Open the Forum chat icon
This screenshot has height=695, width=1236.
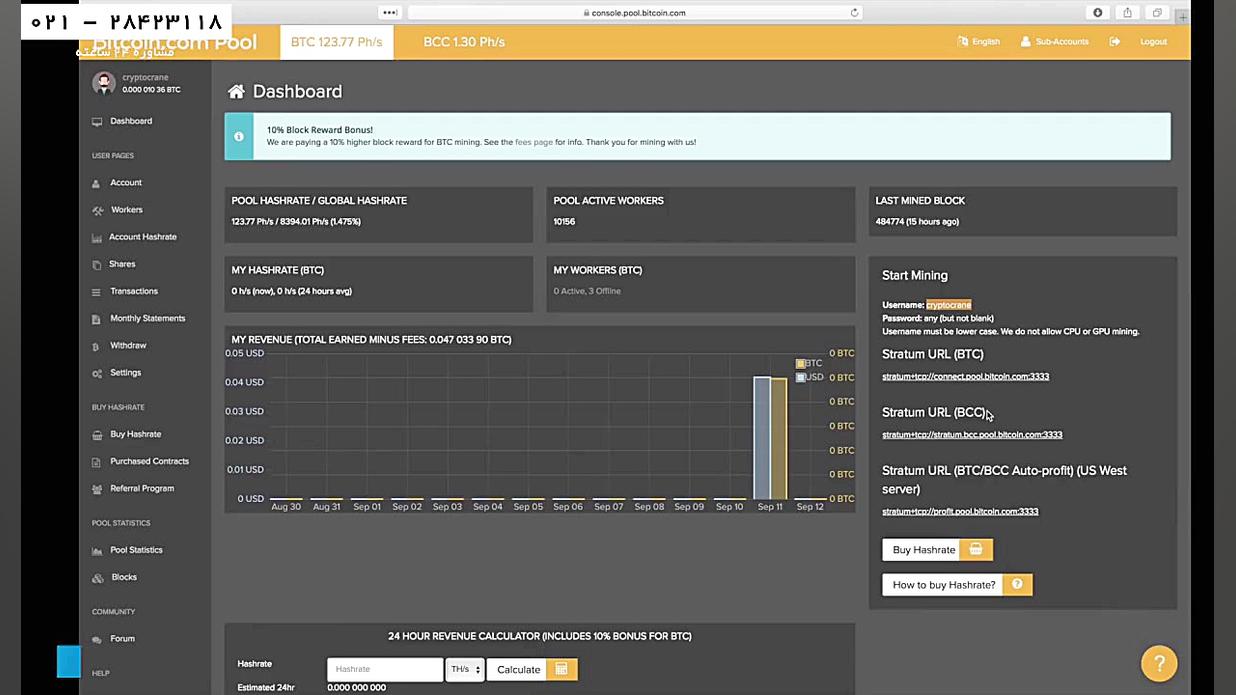pyautogui.click(x=97, y=639)
